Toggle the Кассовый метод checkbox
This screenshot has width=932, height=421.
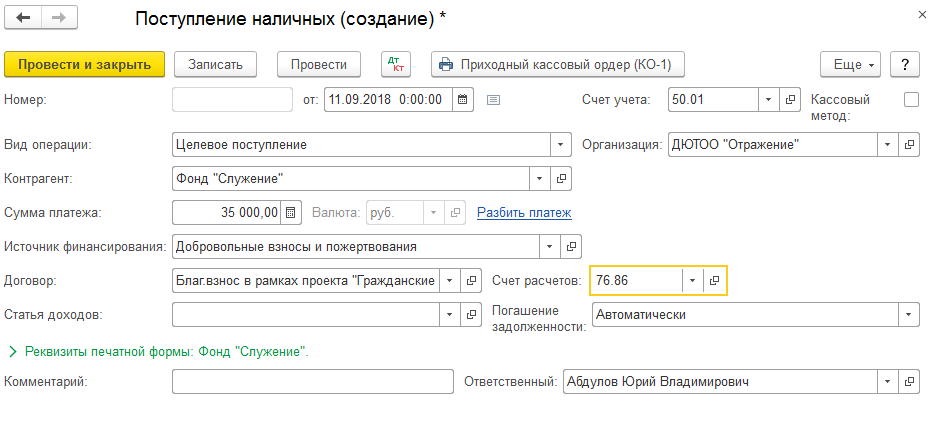[911, 100]
